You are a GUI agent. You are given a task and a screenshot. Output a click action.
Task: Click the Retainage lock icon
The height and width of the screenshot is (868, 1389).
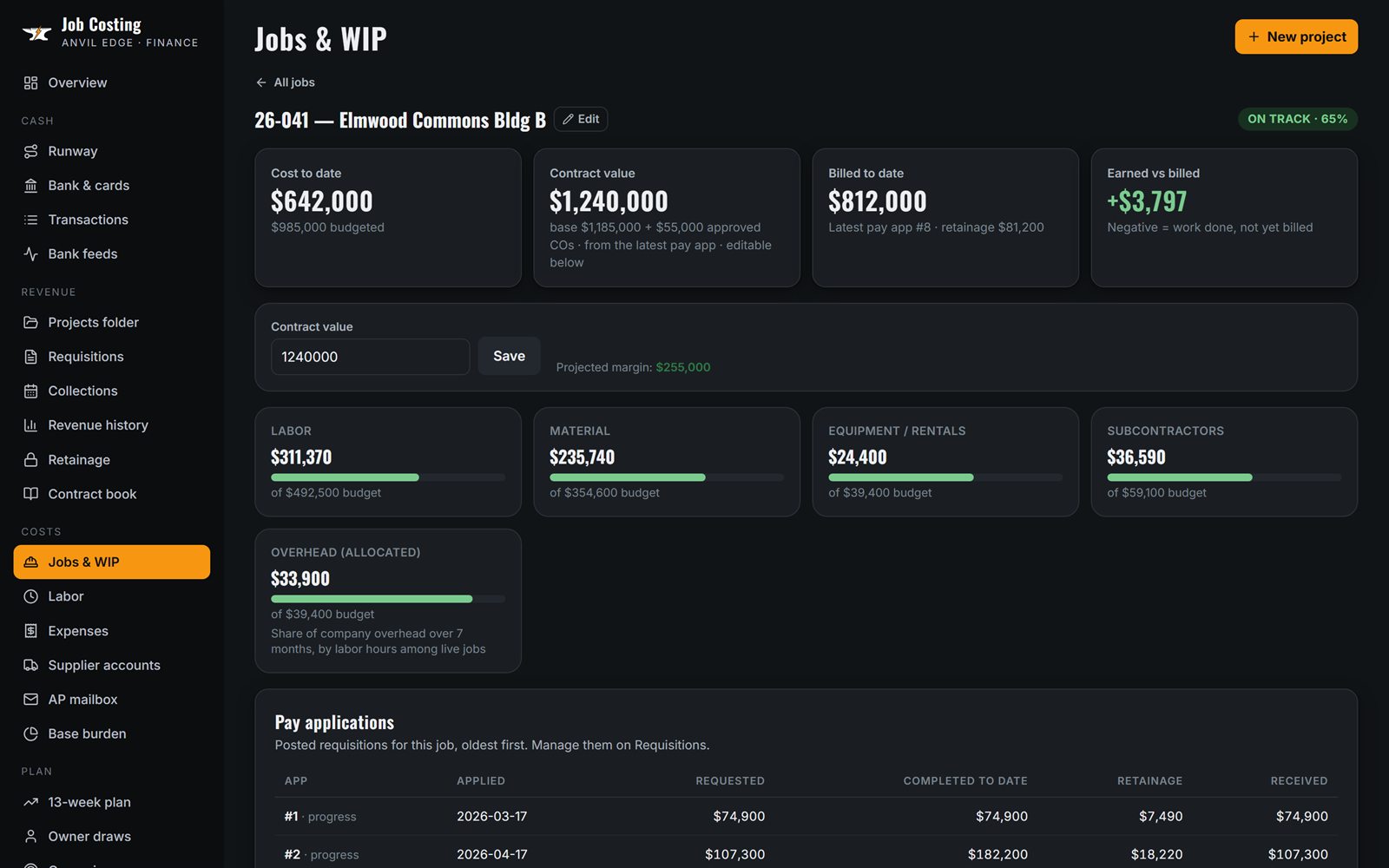(x=30, y=460)
